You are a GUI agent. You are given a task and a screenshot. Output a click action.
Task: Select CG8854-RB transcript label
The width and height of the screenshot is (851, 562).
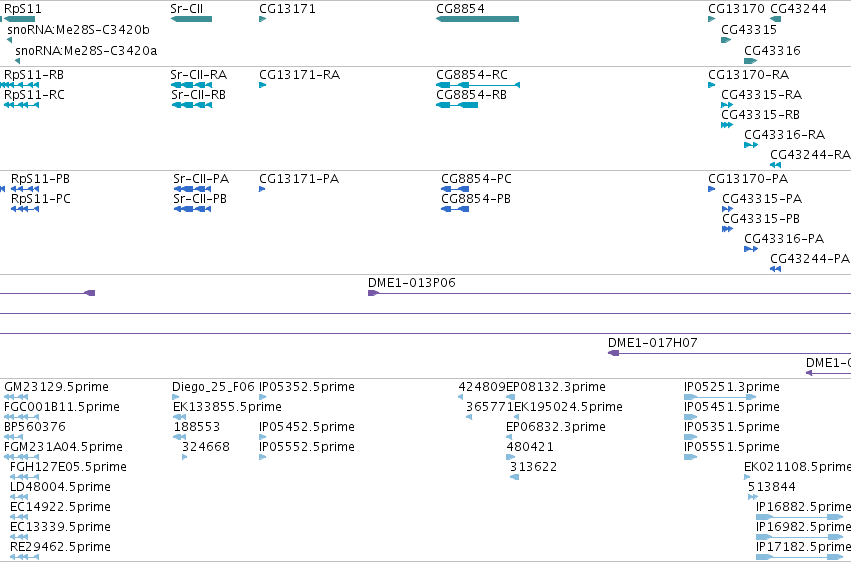[x=471, y=95]
